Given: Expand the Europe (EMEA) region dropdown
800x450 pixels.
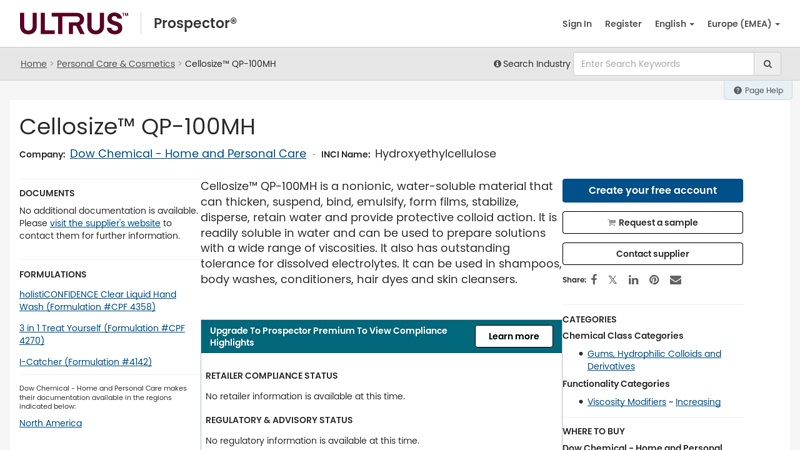Looking at the screenshot, I should pos(743,24).
